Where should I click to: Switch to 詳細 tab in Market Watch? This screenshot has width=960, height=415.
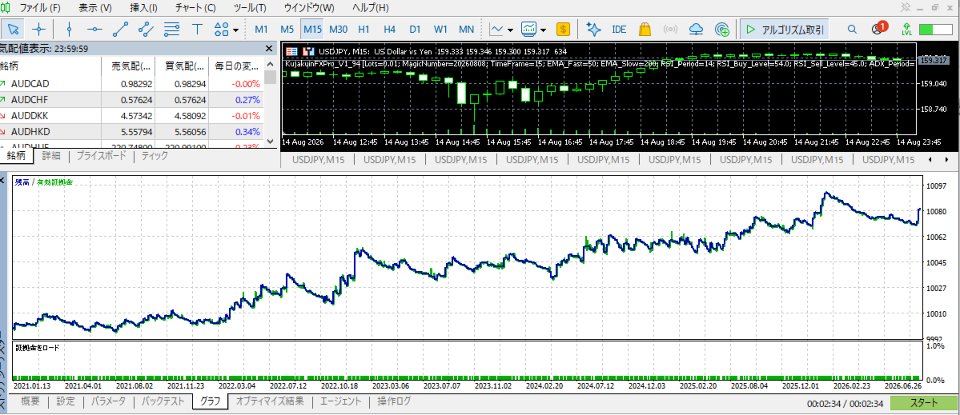51,156
